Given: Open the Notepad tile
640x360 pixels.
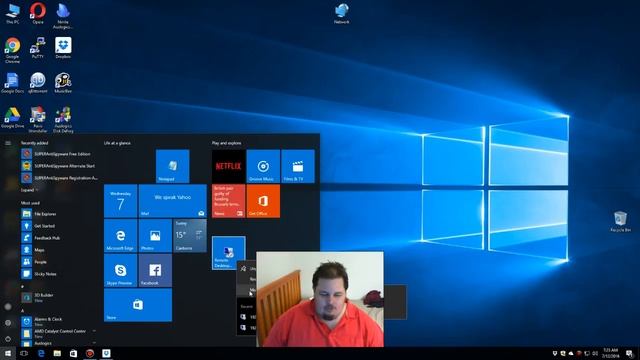Looking at the screenshot, I should [172, 166].
